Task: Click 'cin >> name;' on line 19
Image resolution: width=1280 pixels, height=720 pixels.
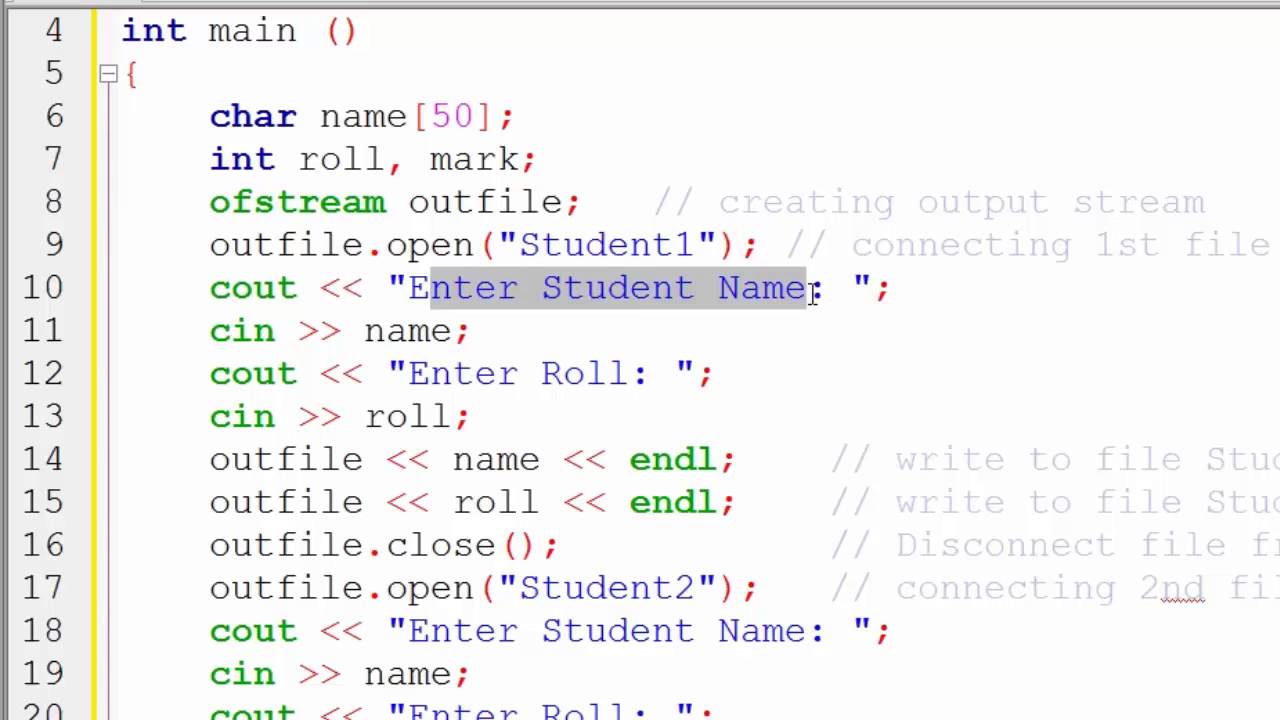Action: click(x=339, y=675)
